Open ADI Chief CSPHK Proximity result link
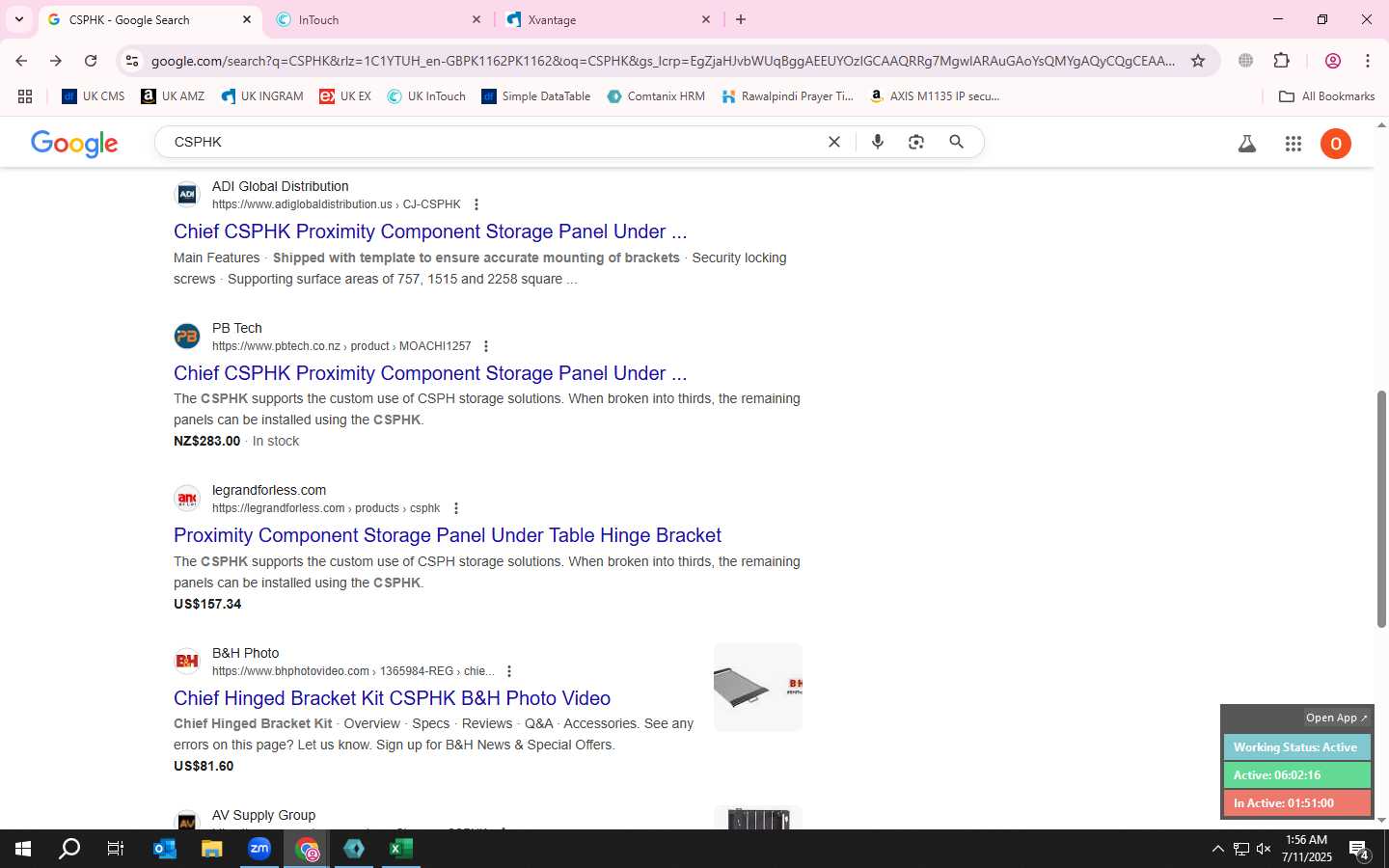 pyautogui.click(x=430, y=231)
